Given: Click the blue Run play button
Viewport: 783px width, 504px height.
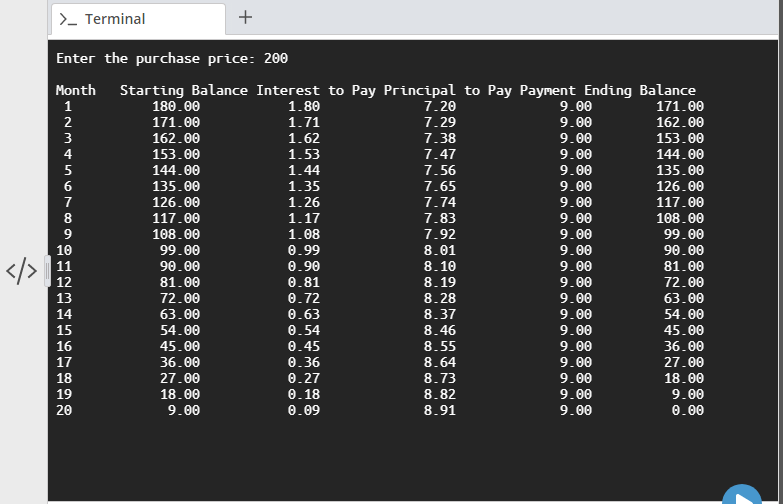Looking at the screenshot, I should click(x=742, y=495).
